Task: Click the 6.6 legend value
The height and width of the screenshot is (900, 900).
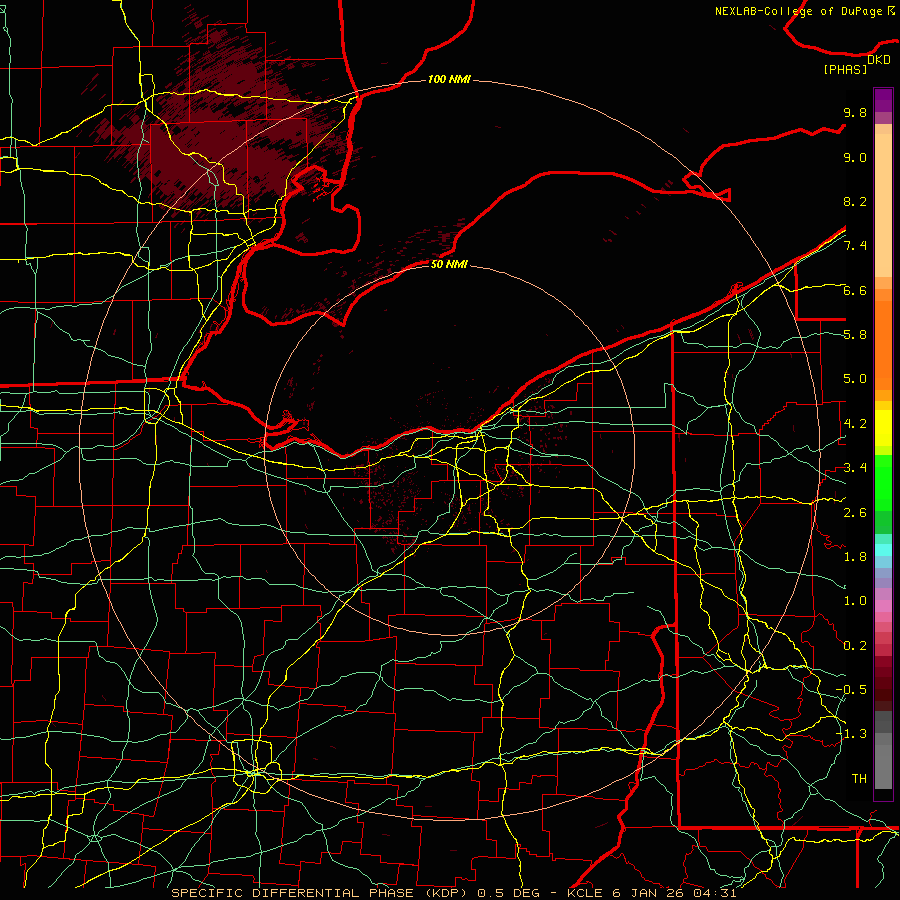Action: coord(855,290)
